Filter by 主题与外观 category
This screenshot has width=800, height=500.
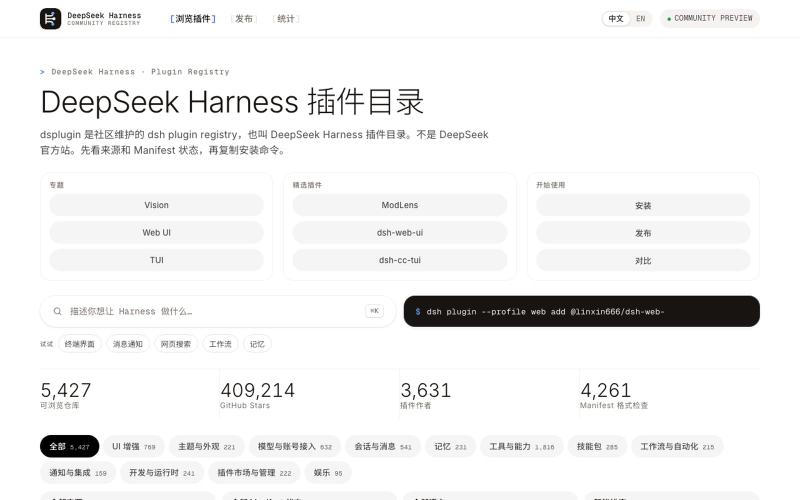pos(207,446)
